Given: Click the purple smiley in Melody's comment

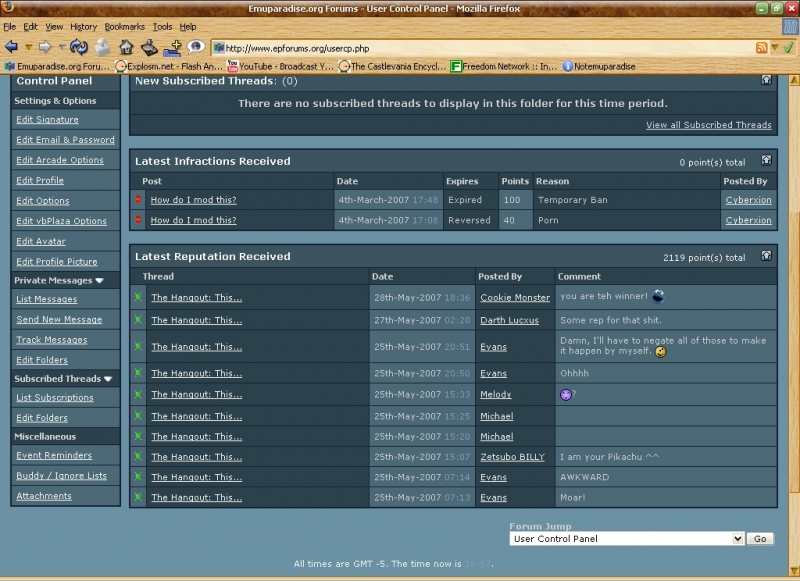Looking at the screenshot, I should [566, 394].
